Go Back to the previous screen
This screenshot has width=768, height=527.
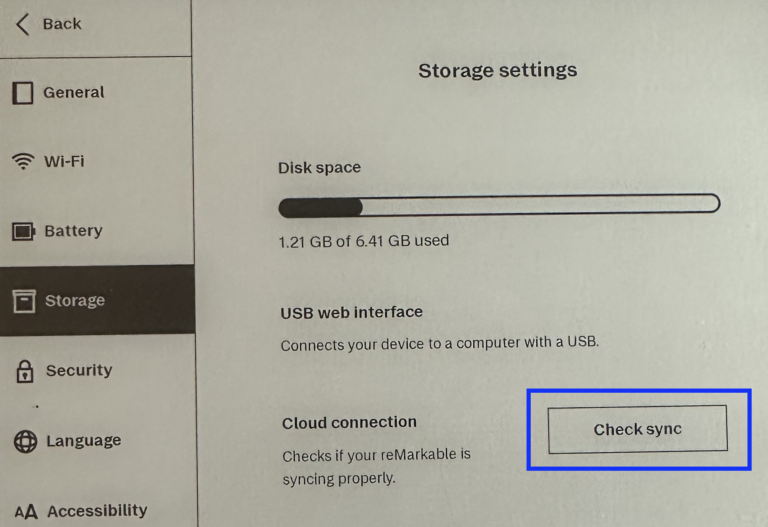(x=61, y=24)
